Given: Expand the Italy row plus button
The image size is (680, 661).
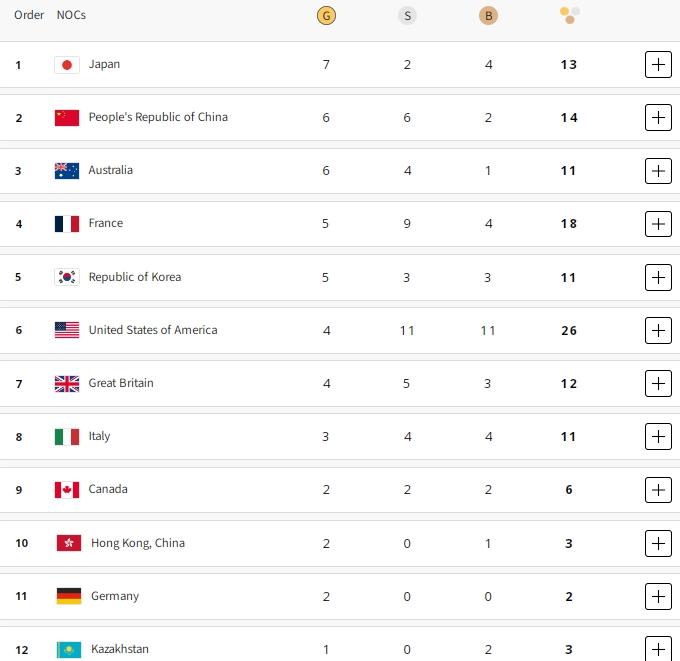Looking at the screenshot, I should (658, 436).
